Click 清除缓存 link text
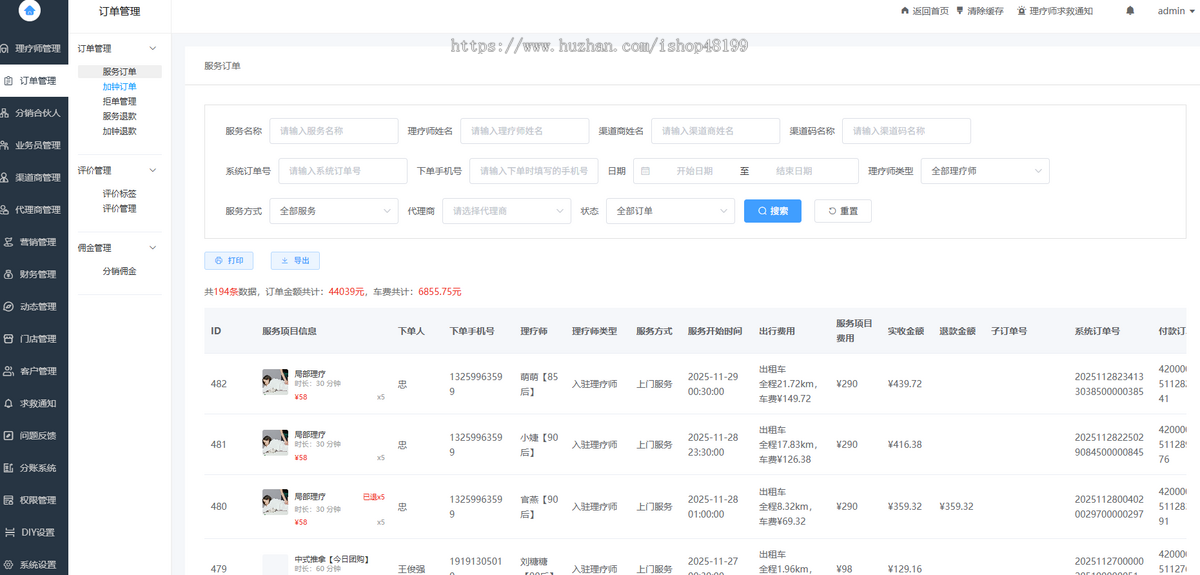1200x575 pixels. (x=985, y=11)
